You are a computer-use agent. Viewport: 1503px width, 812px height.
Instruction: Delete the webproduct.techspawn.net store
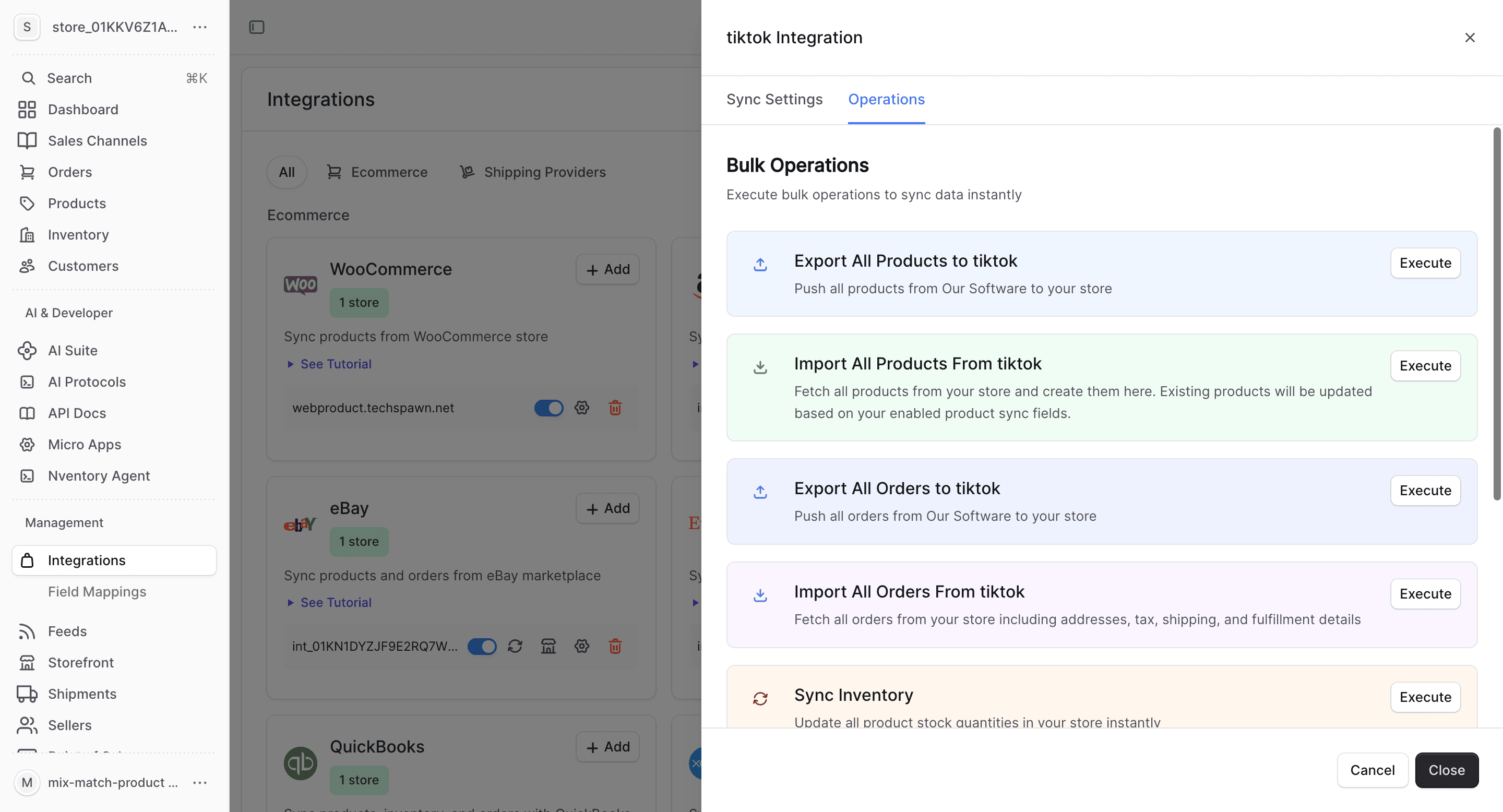pyautogui.click(x=615, y=408)
